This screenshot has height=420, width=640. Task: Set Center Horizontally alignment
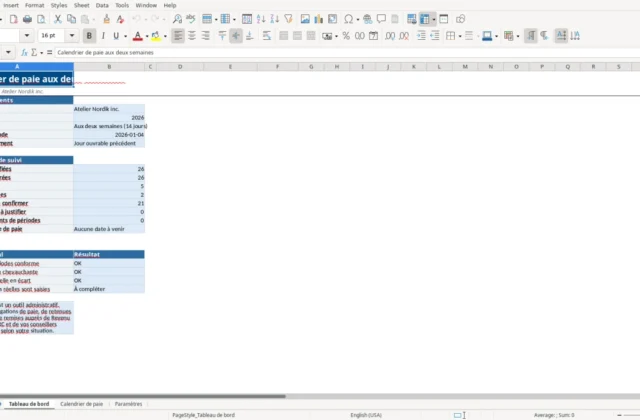[192, 36]
